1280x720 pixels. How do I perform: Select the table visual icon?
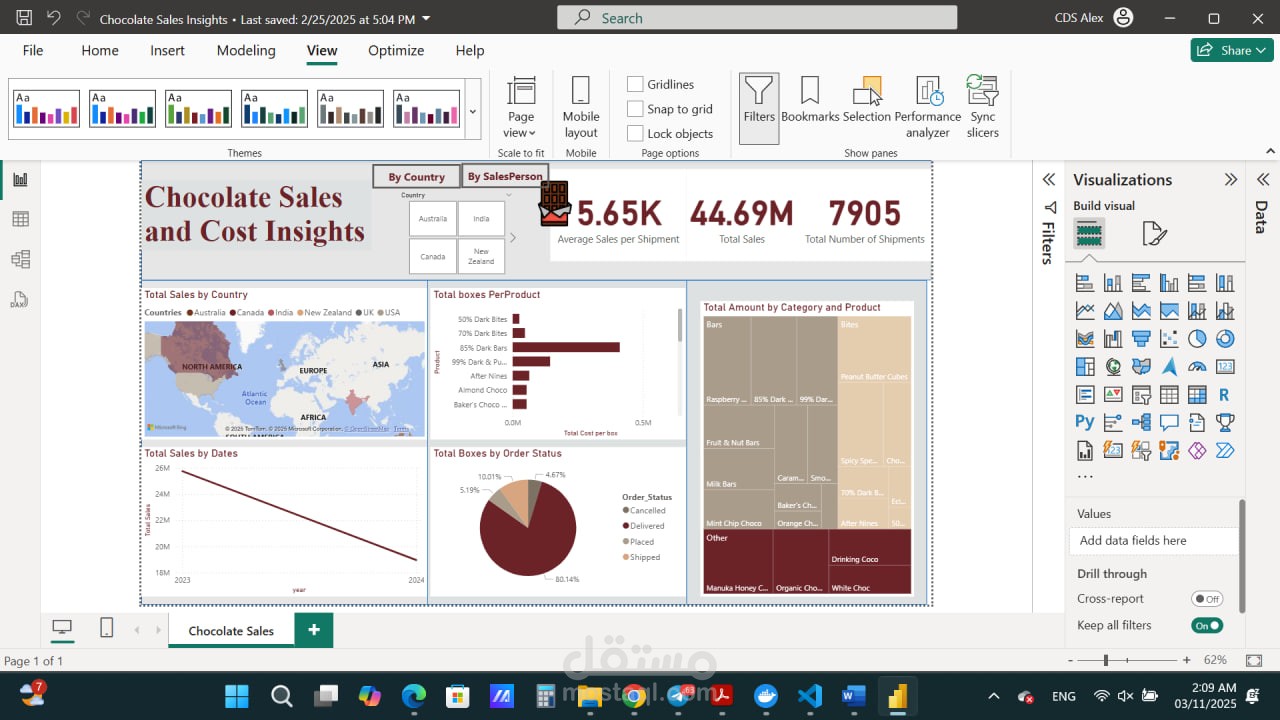(1169, 395)
